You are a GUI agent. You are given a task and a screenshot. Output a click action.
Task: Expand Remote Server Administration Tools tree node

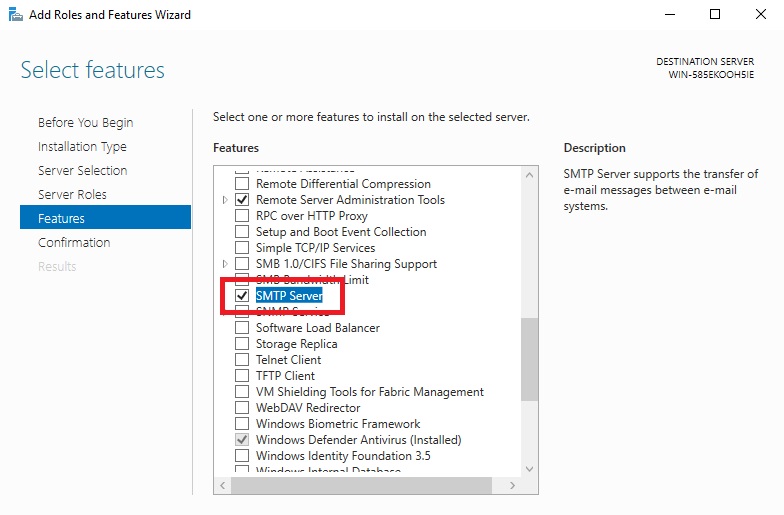[225, 200]
